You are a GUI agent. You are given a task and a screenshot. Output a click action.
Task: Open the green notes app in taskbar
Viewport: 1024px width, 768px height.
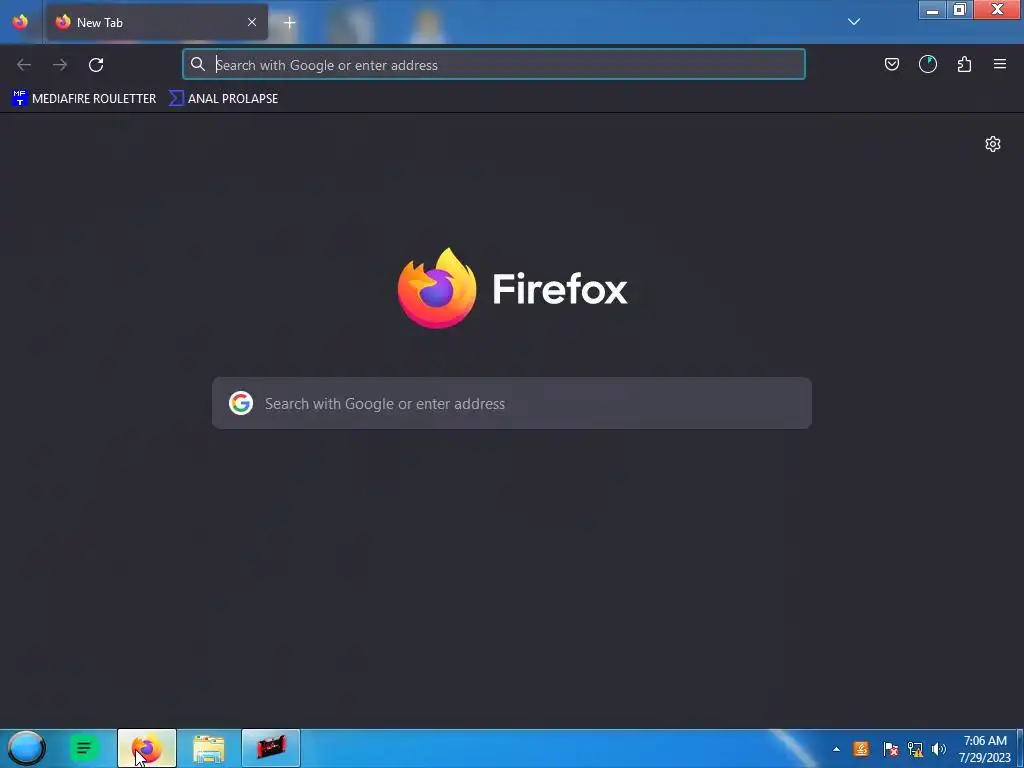(84, 748)
